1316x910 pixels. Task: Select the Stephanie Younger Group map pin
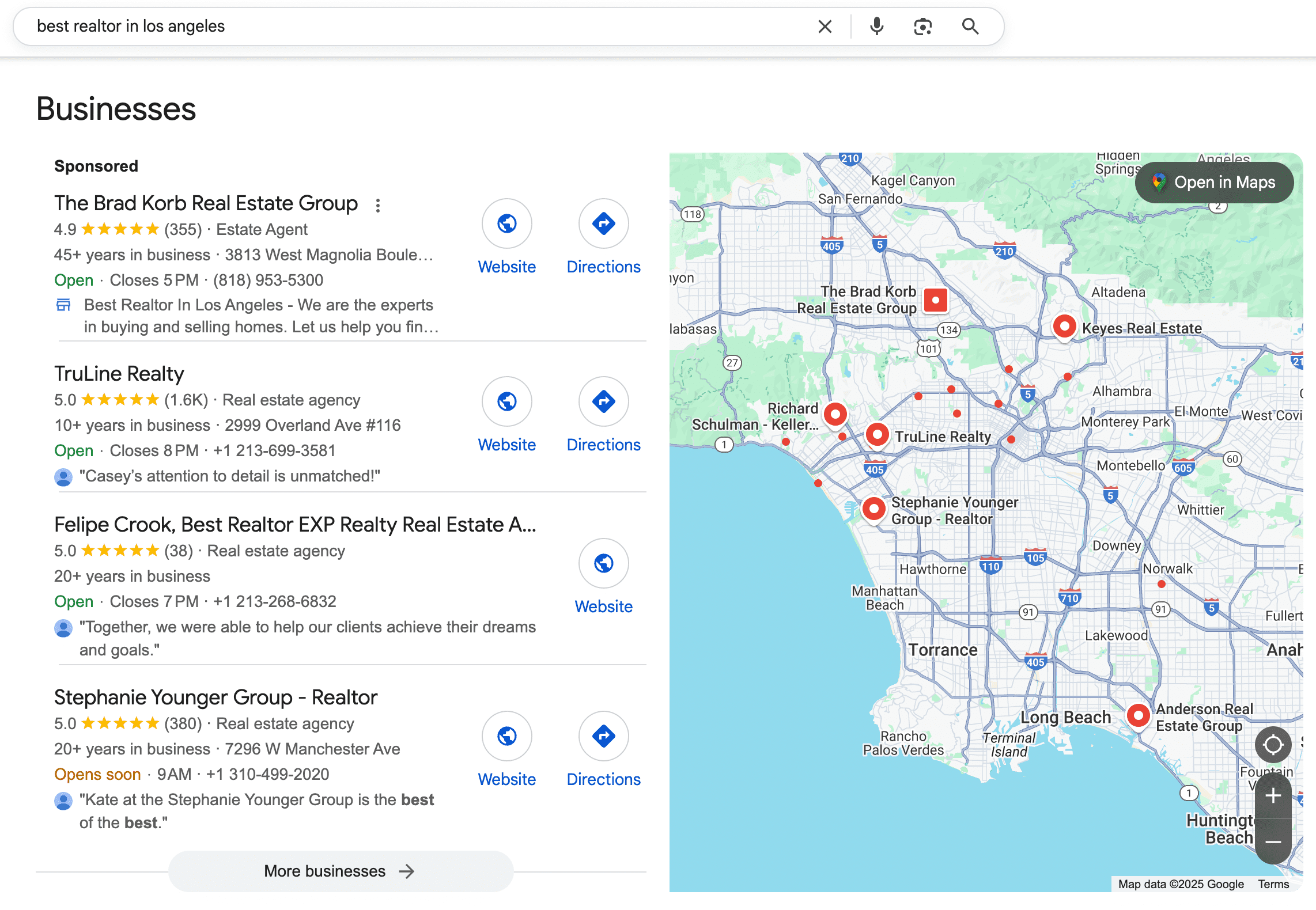(x=874, y=510)
